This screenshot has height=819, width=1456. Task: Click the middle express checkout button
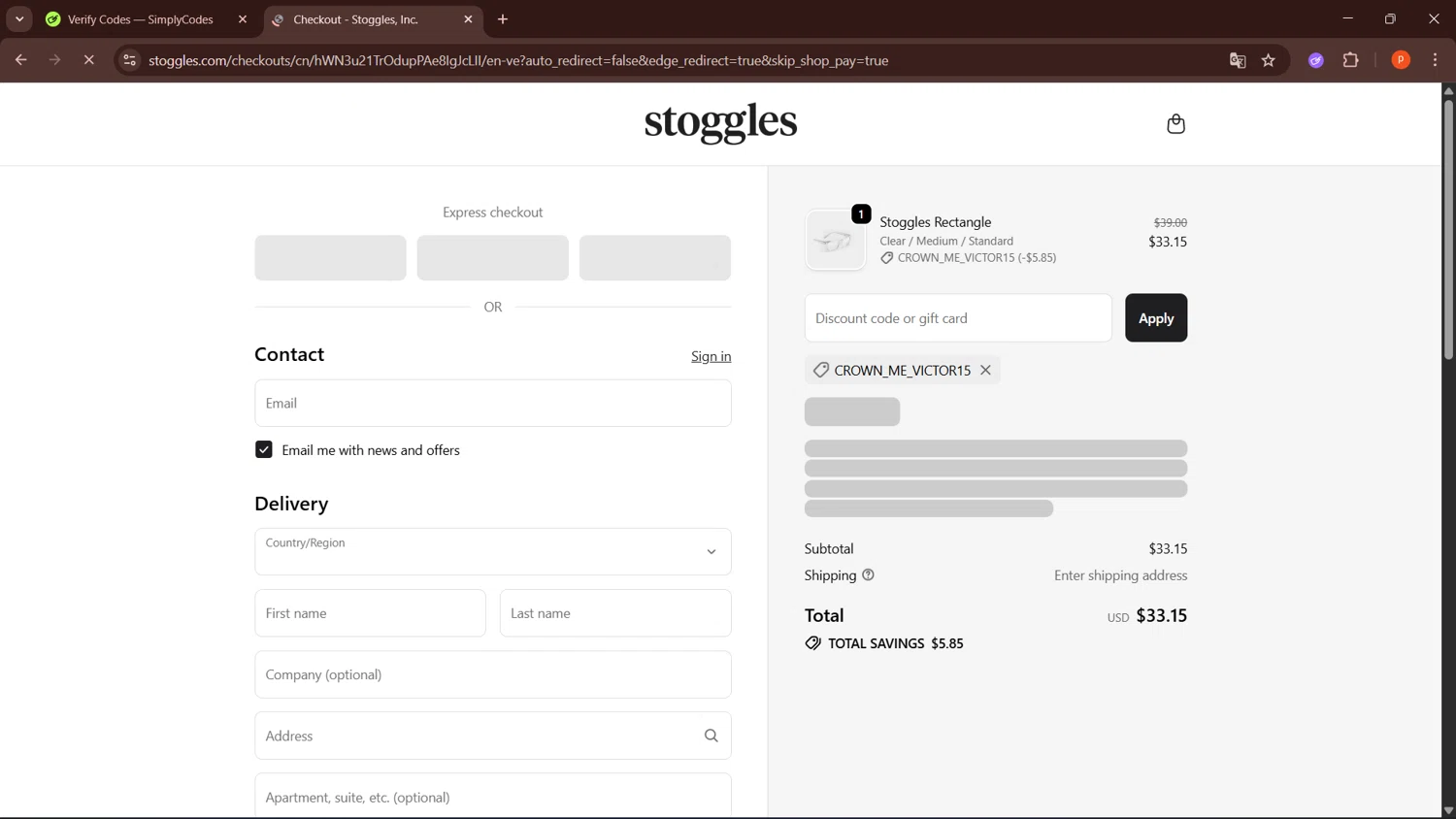click(493, 258)
